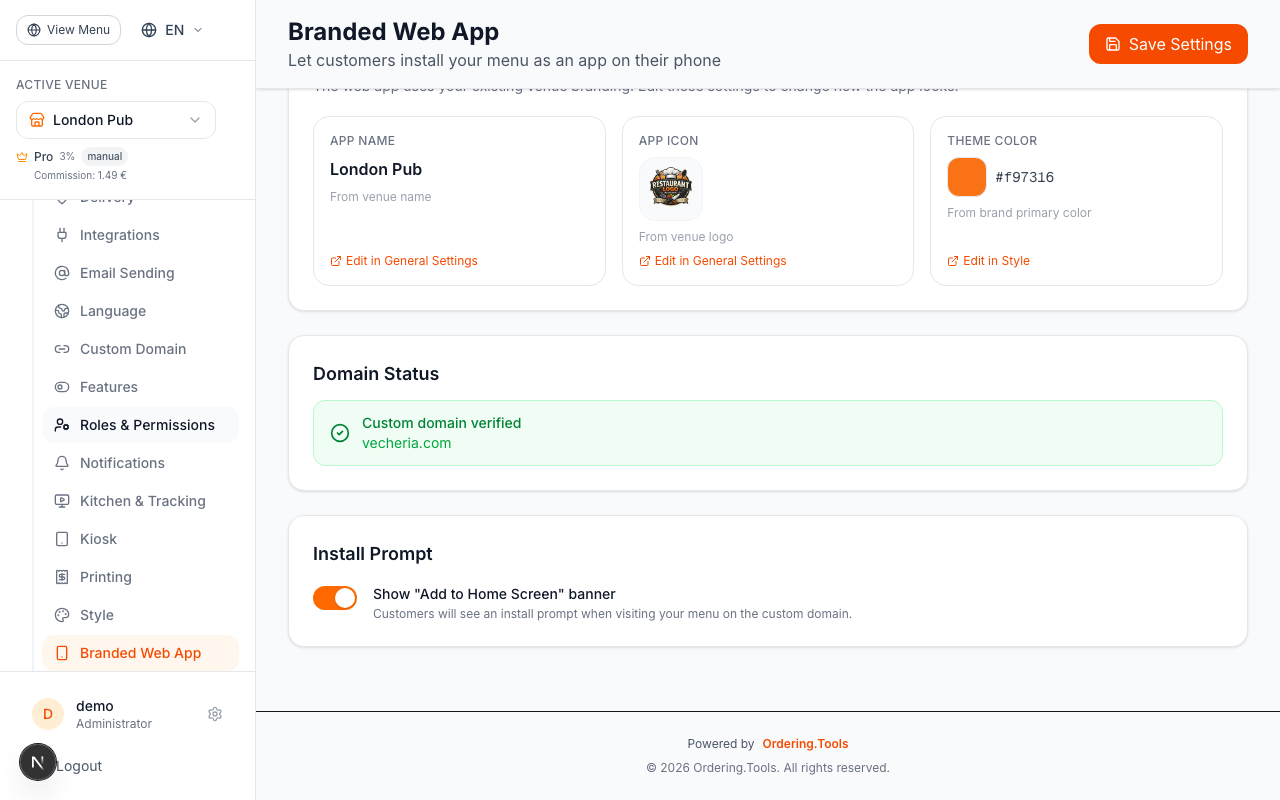Screen dimensions: 1280x800
Task: Click the round N badge icon
Action: tap(38, 762)
